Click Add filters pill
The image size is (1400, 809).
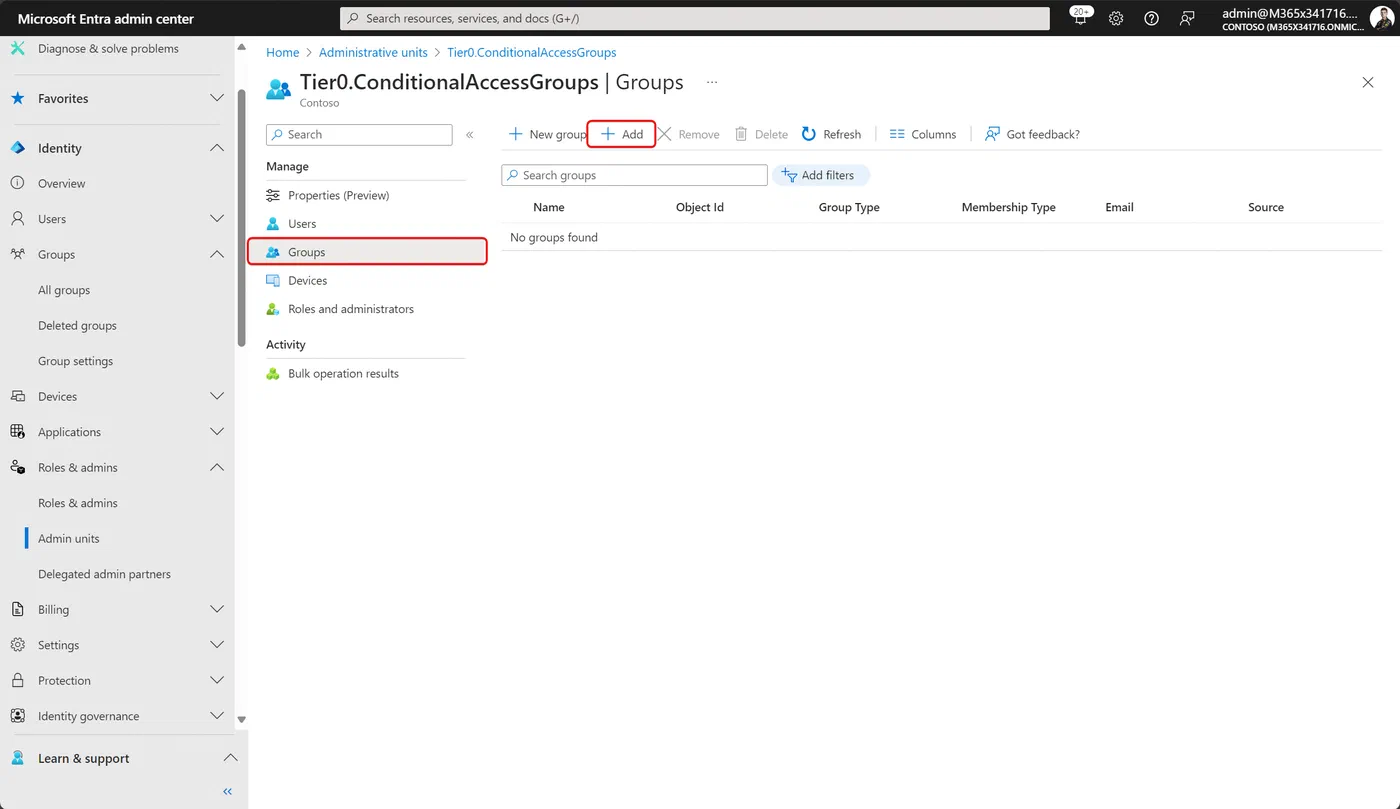821,175
